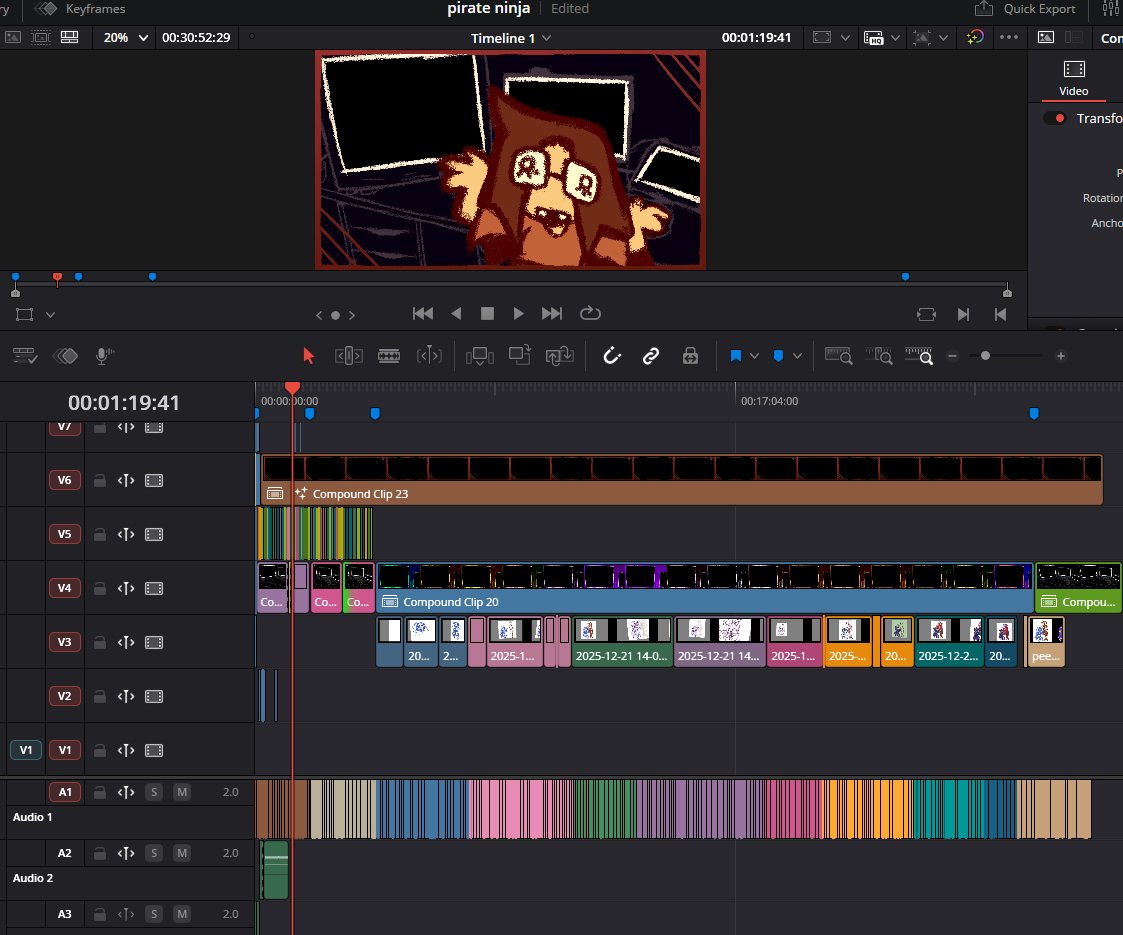
Task: Select the arrow Selection Mode tool
Action: point(309,356)
